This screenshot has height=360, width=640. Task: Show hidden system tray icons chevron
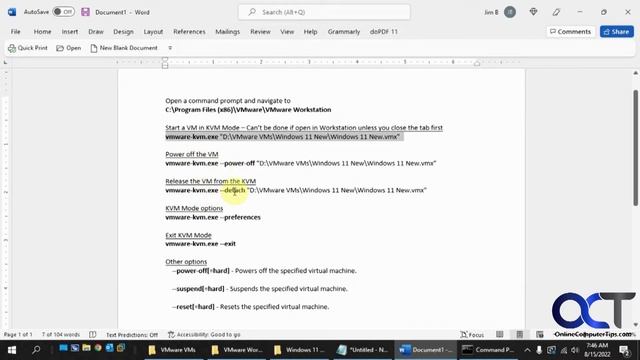coord(527,350)
